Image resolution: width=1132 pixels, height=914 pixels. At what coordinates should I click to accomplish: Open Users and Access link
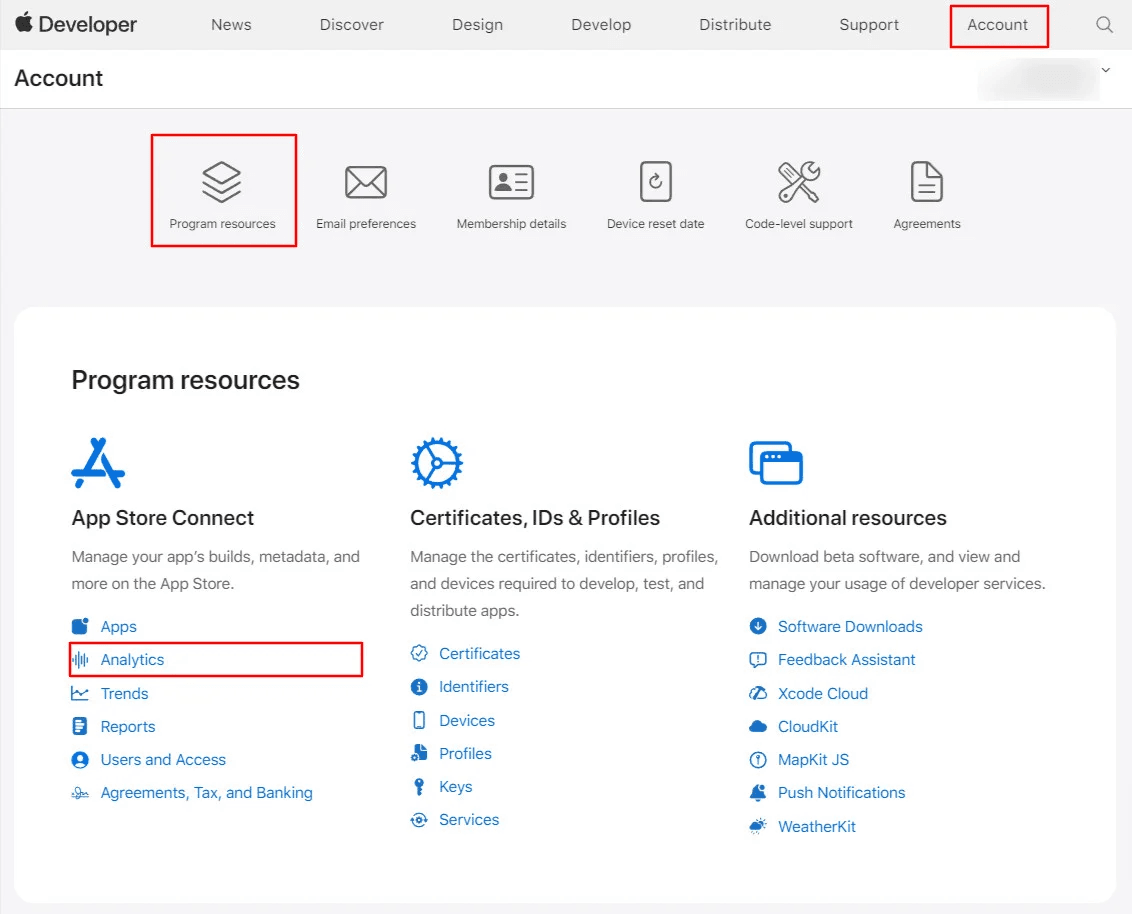pyautogui.click(x=163, y=760)
